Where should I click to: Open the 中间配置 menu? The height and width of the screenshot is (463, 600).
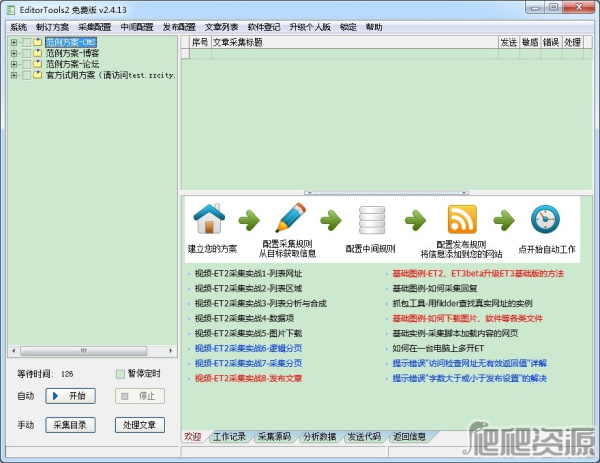click(x=137, y=27)
